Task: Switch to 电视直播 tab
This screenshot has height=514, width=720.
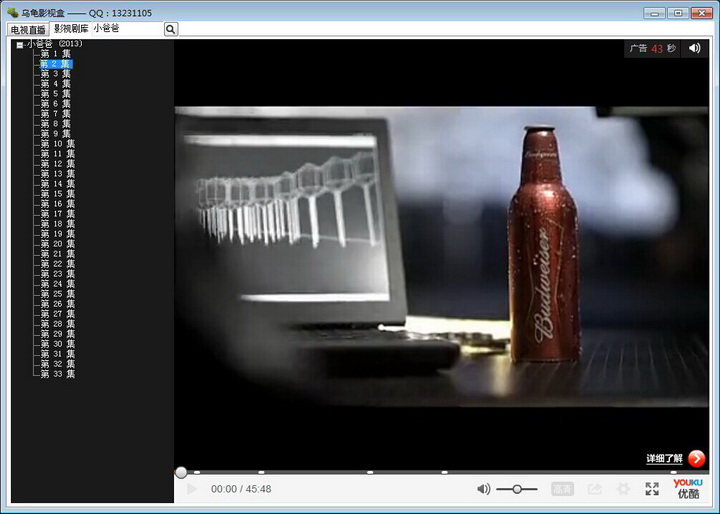Action: pyautogui.click(x=28, y=29)
